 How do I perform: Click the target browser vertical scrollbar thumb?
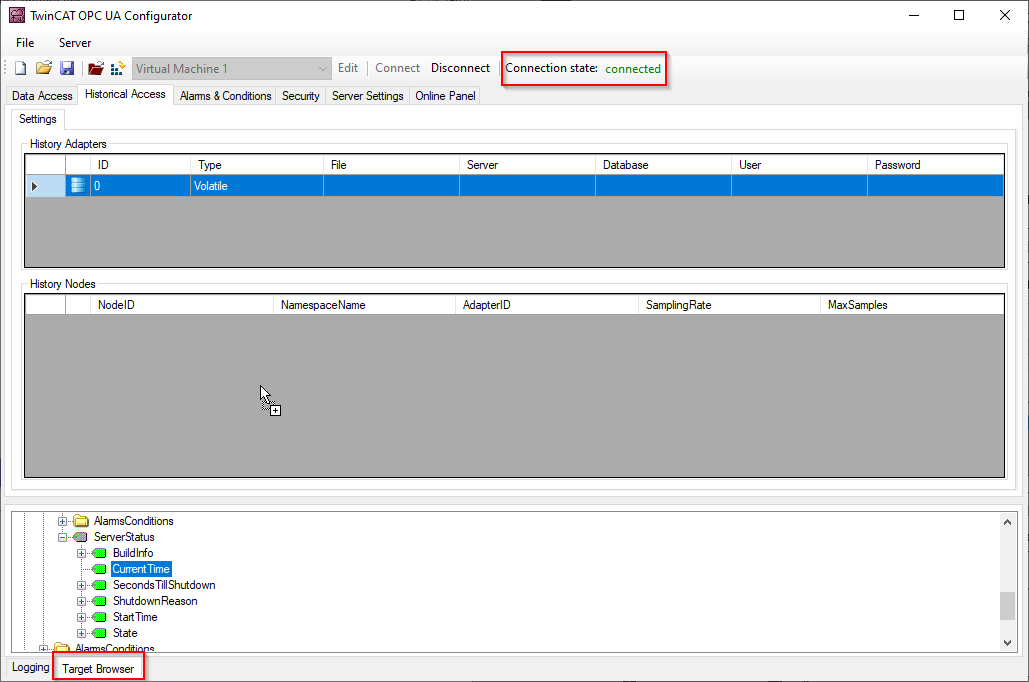[1007, 606]
